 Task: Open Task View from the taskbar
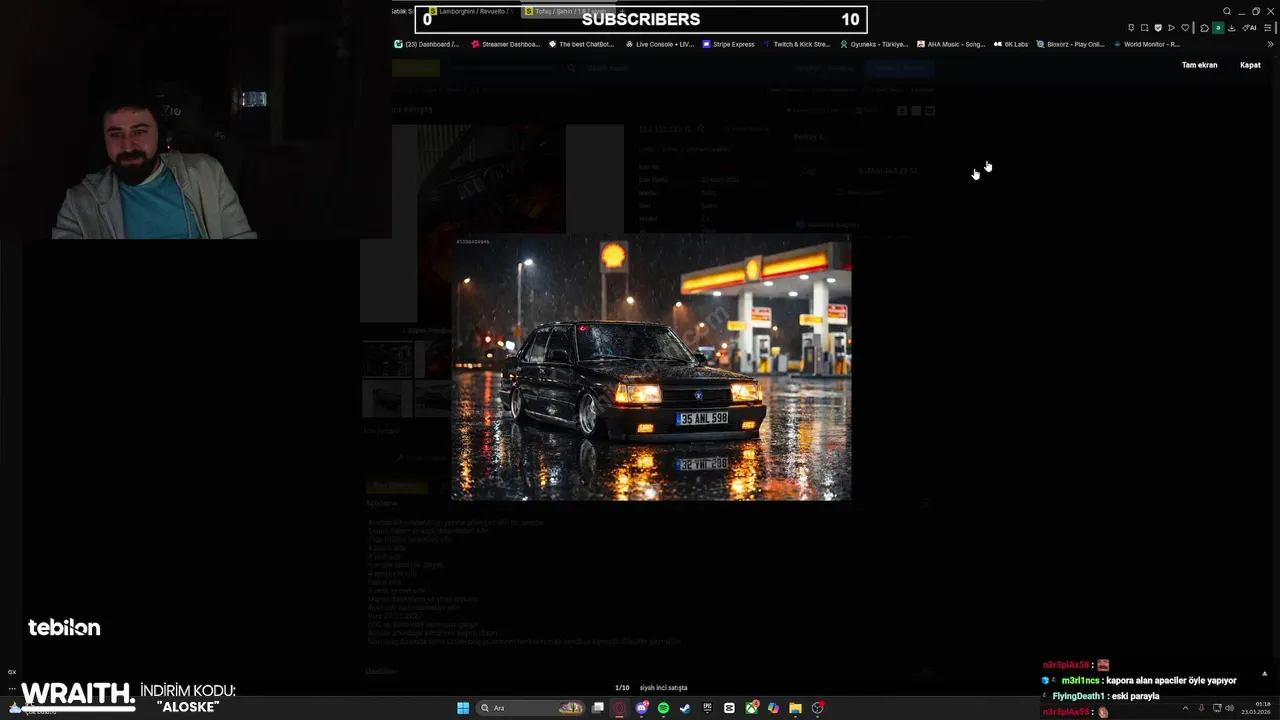click(597, 708)
